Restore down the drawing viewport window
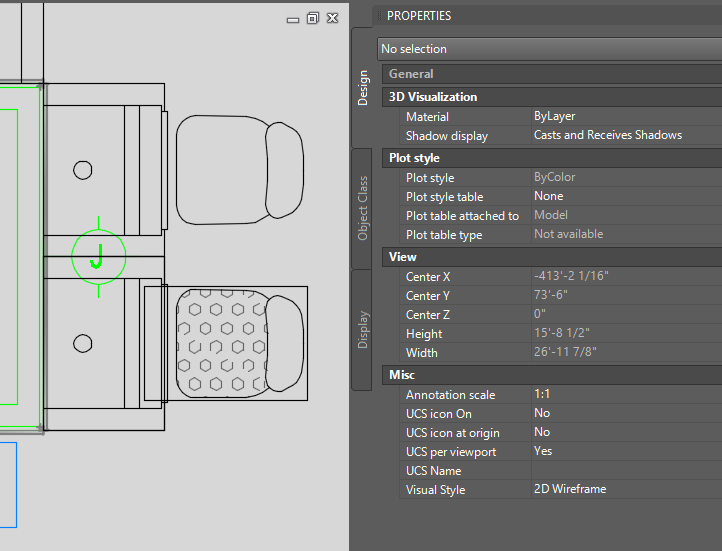Screen dimensions: 722x551 point(313,18)
